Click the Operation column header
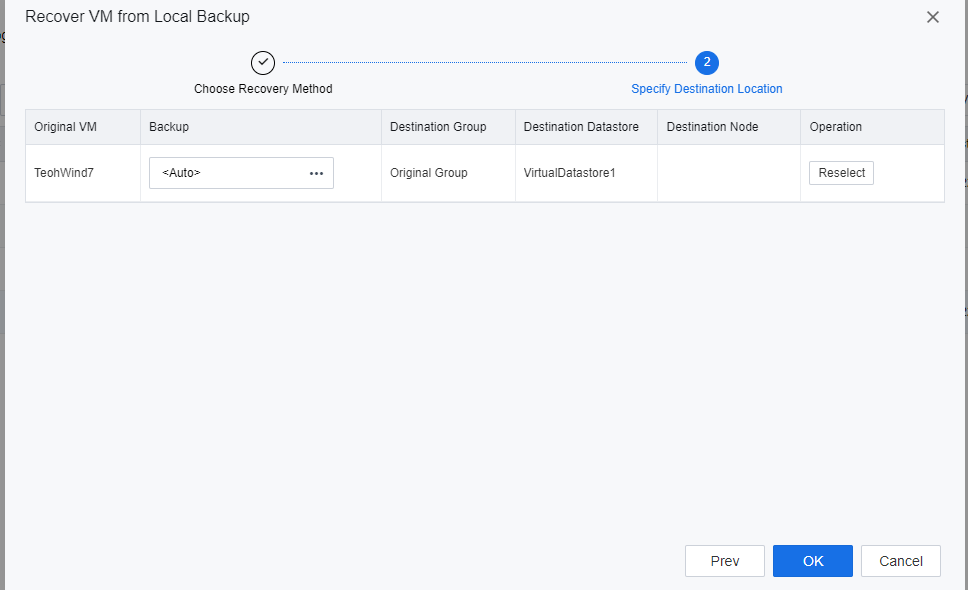Screen dimensions: 968x590 836,127
